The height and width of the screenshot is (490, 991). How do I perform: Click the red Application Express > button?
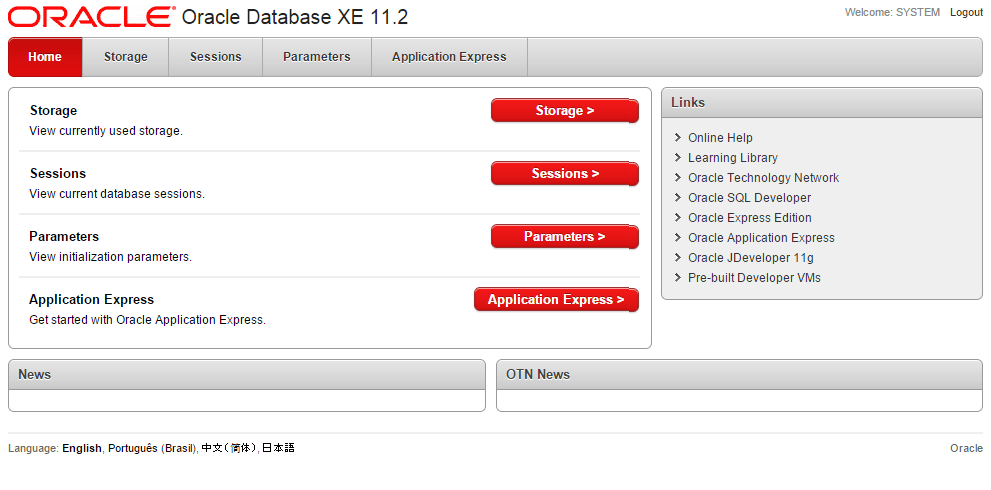point(556,300)
